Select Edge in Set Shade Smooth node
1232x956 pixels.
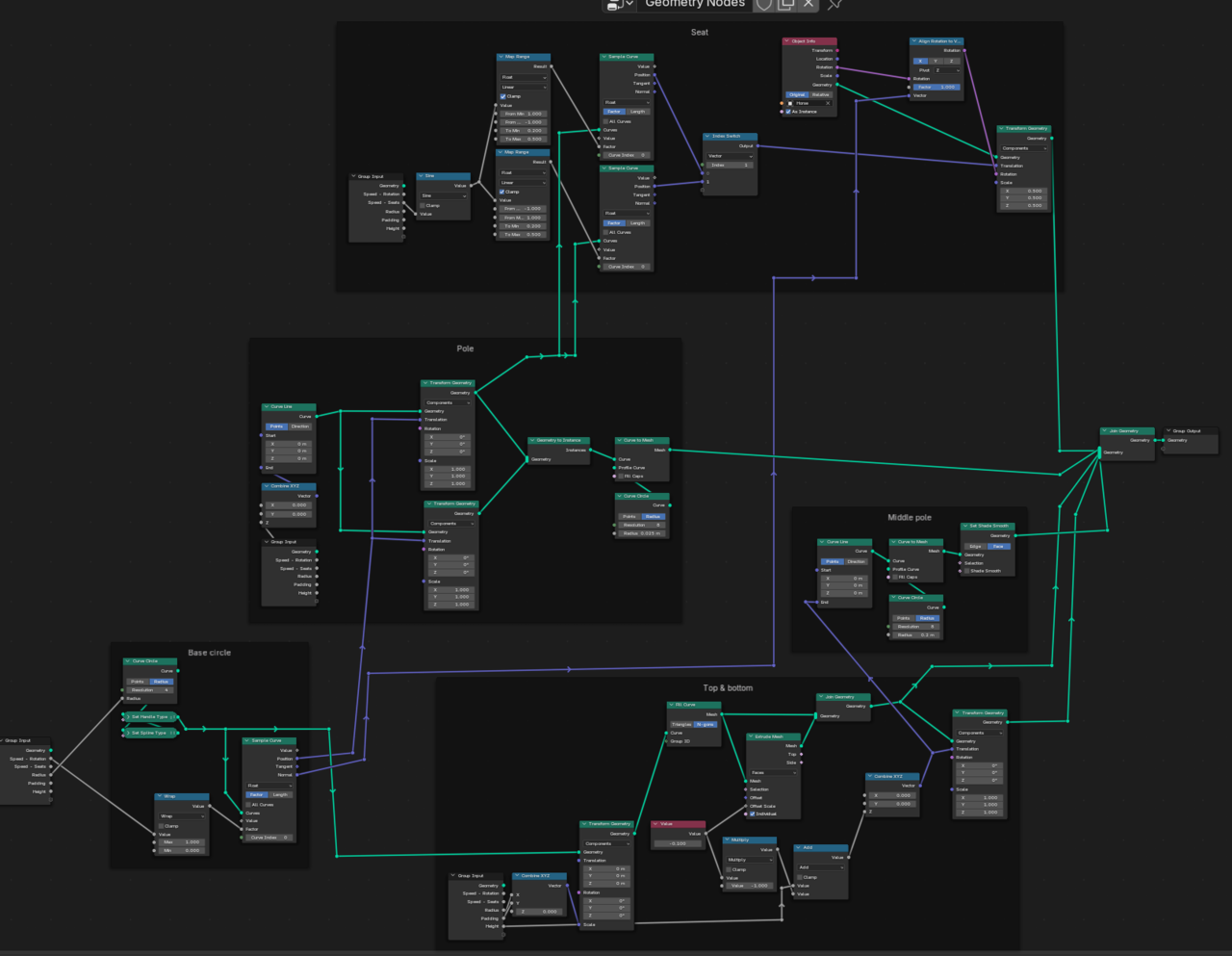(975, 546)
